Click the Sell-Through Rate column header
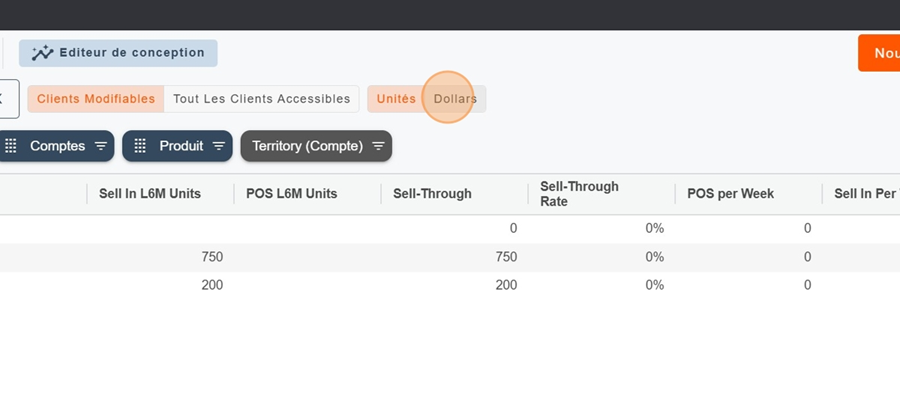This screenshot has height=420, width=900. coord(579,194)
